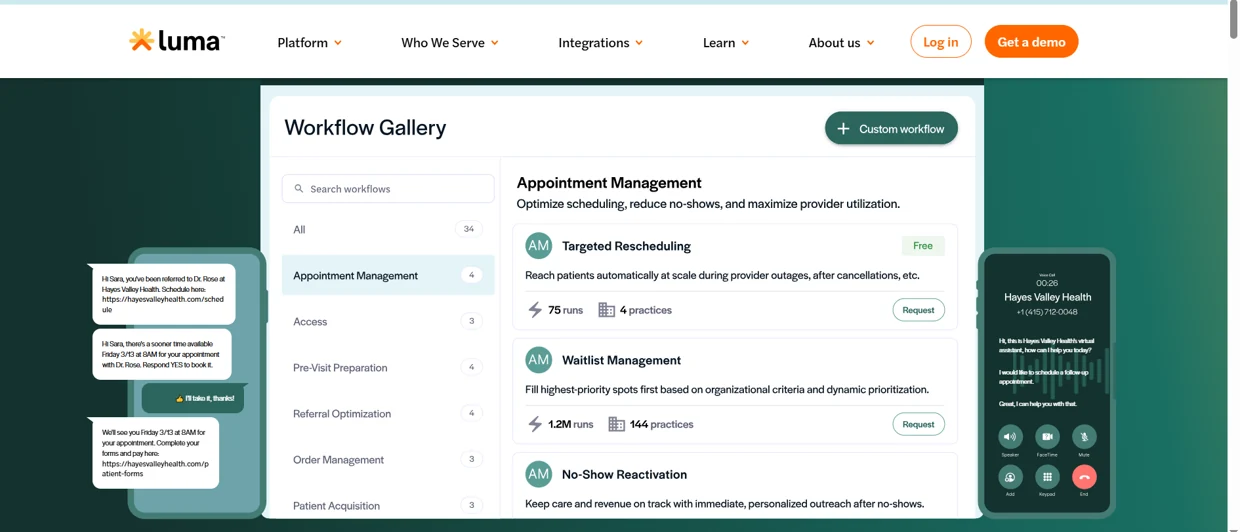Open the Referral Optimization category
Screen dimensions: 1240x532
(388, 413)
